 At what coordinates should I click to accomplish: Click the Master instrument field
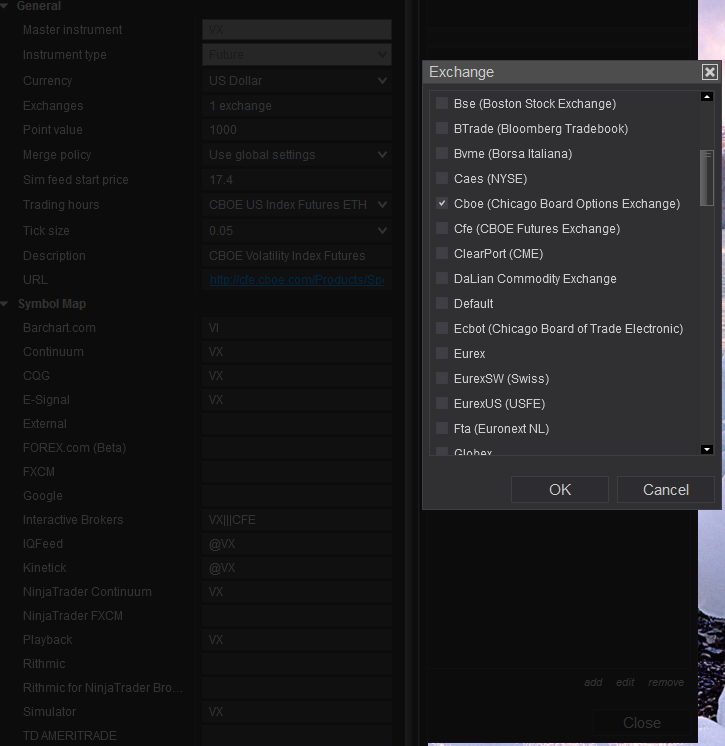(297, 29)
